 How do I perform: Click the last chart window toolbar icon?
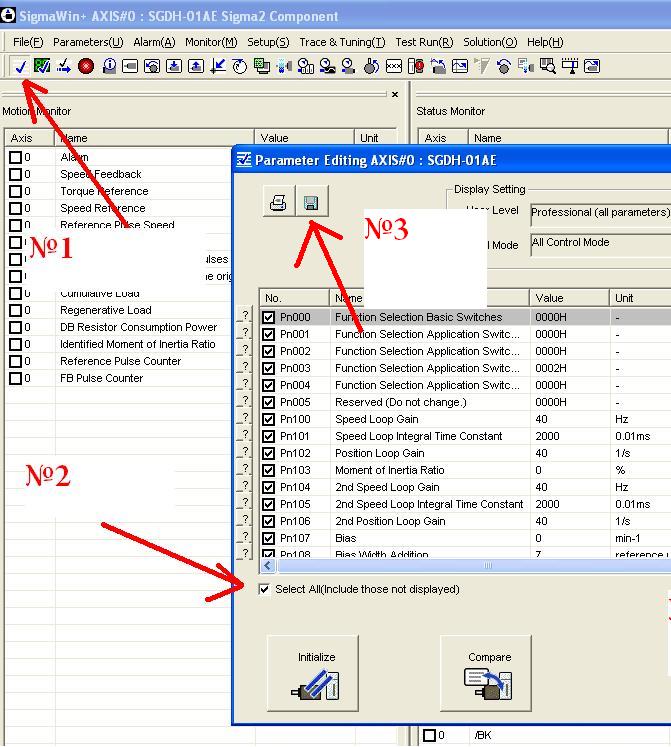click(x=591, y=66)
